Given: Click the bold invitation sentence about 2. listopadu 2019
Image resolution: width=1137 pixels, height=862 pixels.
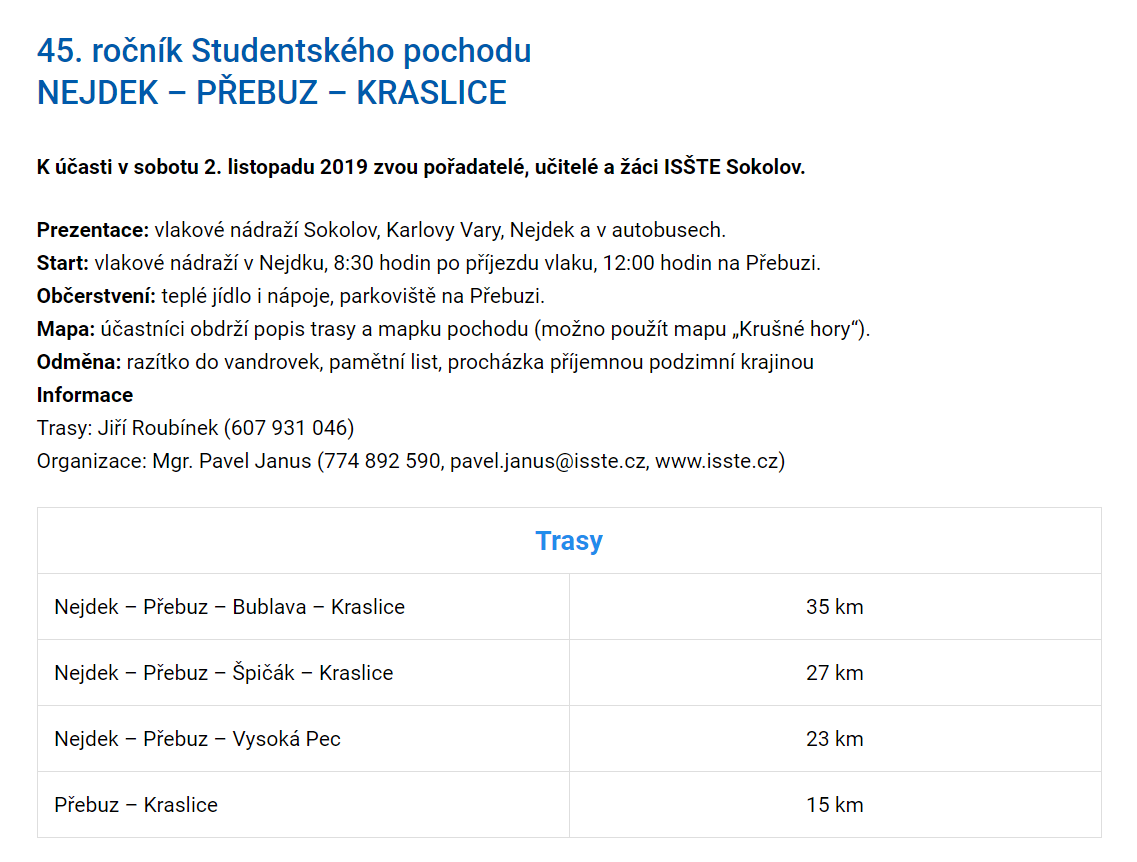Looking at the screenshot, I should coord(421,167).
